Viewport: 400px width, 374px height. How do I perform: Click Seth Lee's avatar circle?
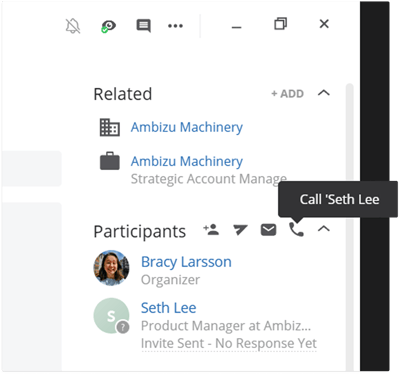(x=111, y=316)
